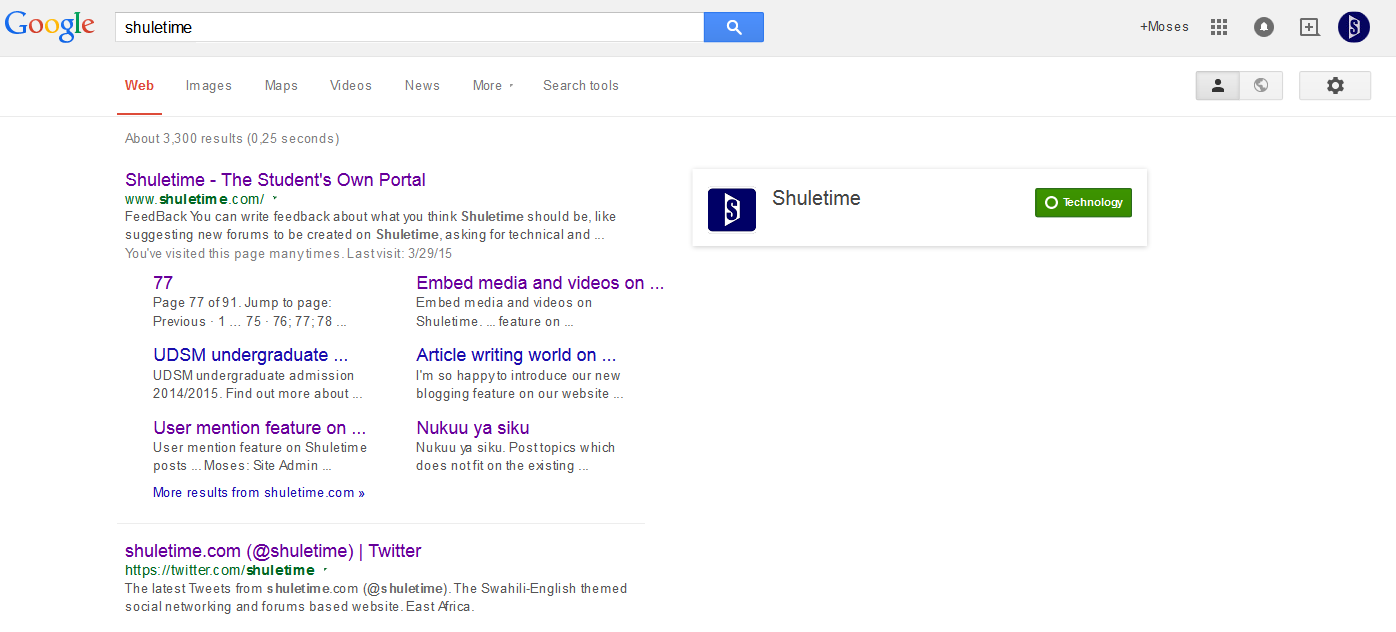Open Search tools options
The width and height of the screenshot is (1396, 632).
pyautogui.click(x=581, y=86)
